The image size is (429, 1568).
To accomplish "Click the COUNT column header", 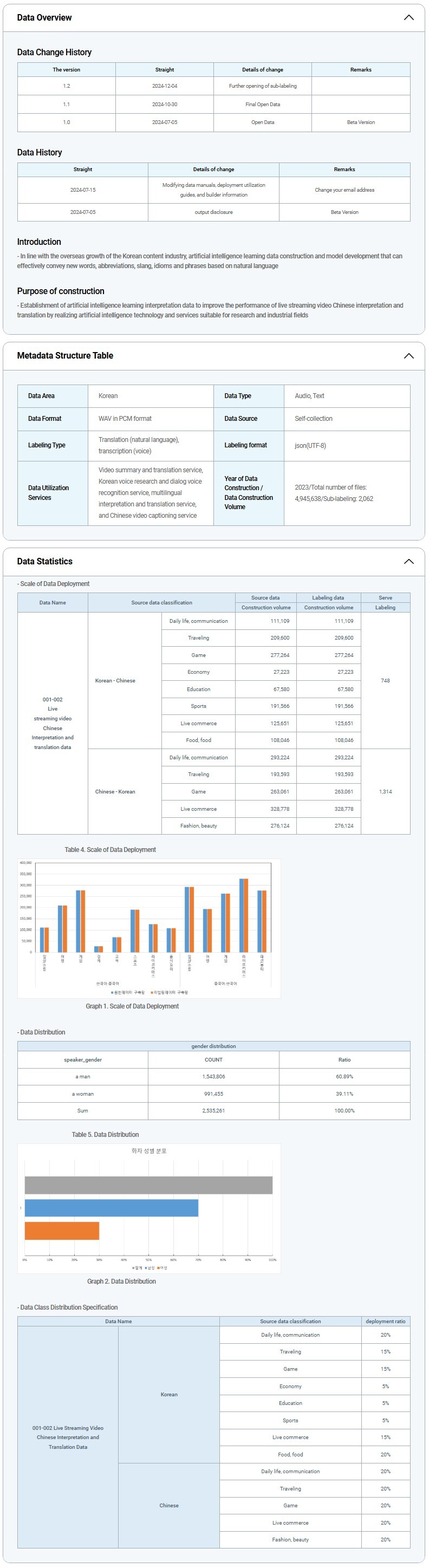I will (213, 1060).
